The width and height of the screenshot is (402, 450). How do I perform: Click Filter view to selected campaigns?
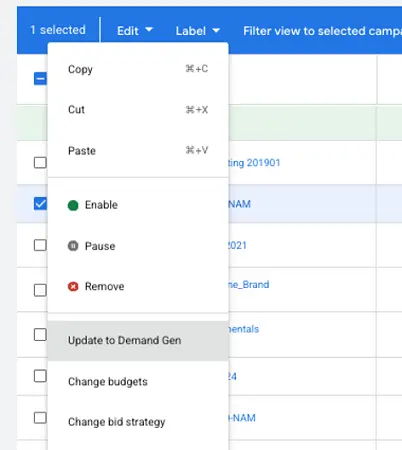point(322,31)
